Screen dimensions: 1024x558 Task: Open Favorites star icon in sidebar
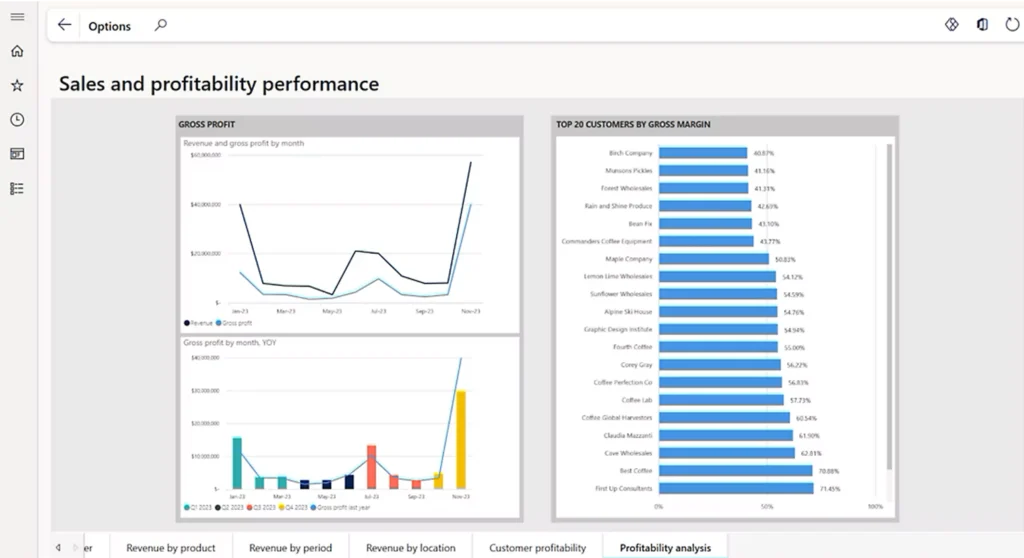click(x=17, y=86)
